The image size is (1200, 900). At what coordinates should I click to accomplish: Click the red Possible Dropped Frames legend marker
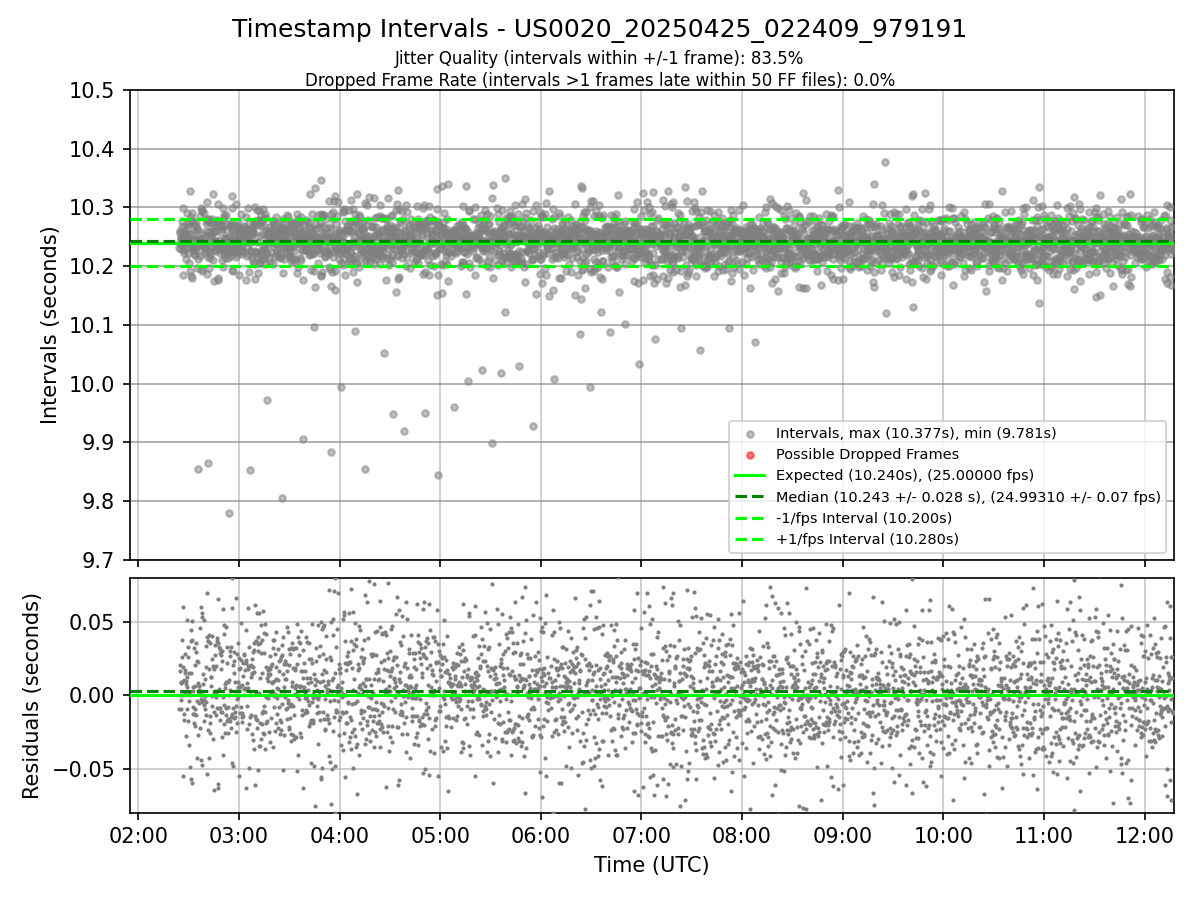(750, 454)
